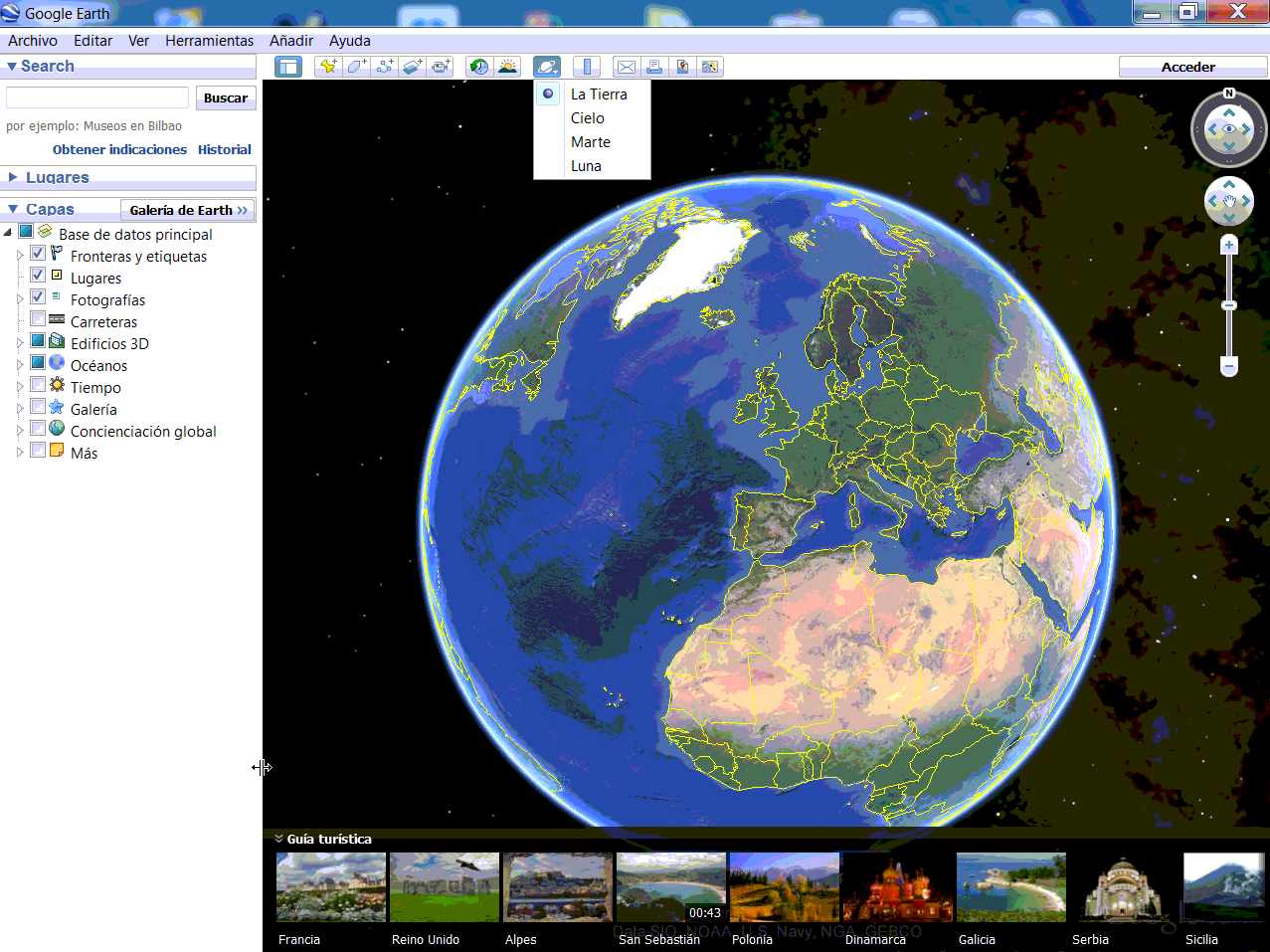The height and width of the screenshot is (952, 1270).
Task: Show historical imagery with the clock icon
Action: point(478,66)
